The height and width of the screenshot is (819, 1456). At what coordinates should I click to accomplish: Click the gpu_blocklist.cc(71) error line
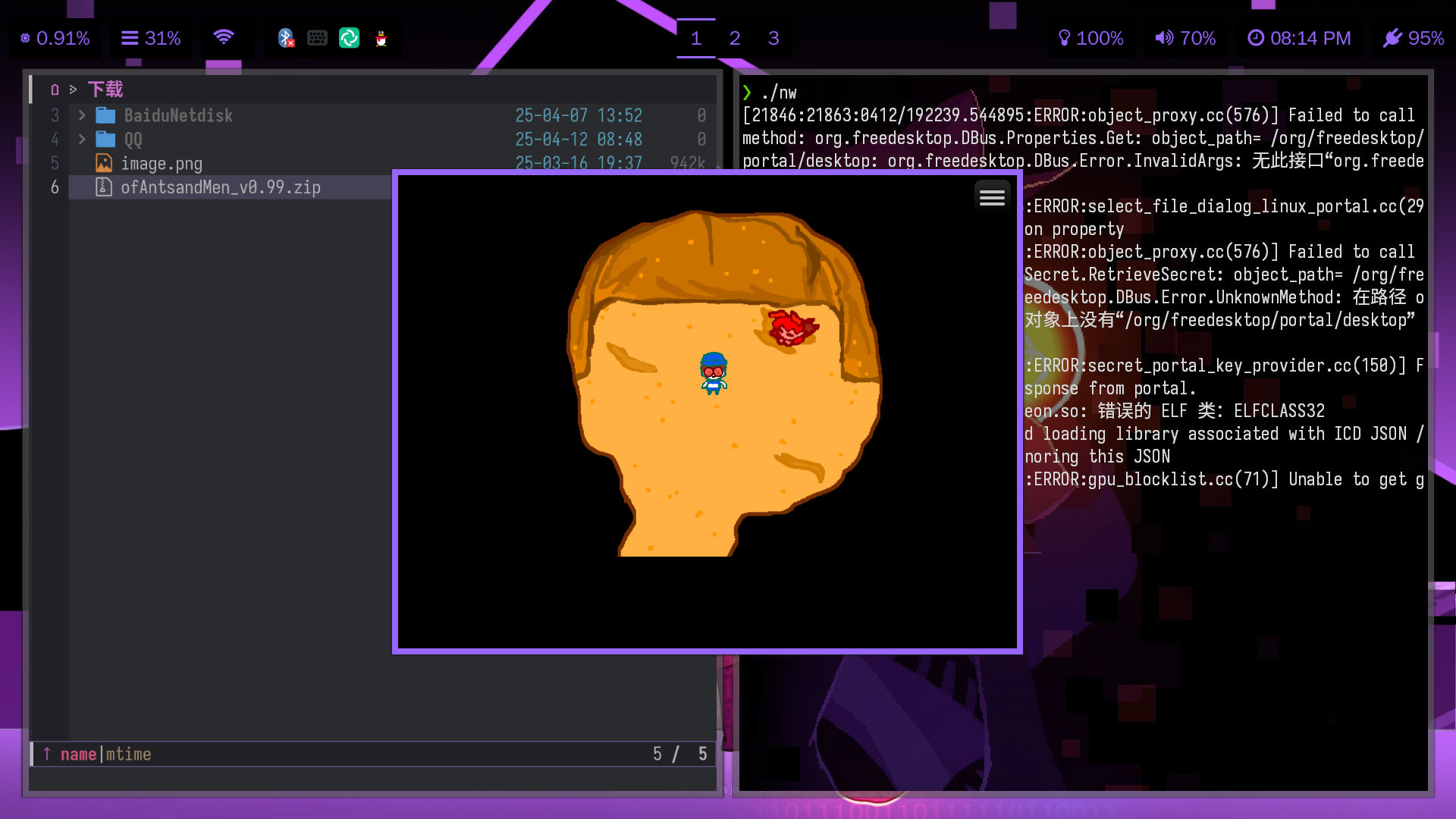[1224, 479]
